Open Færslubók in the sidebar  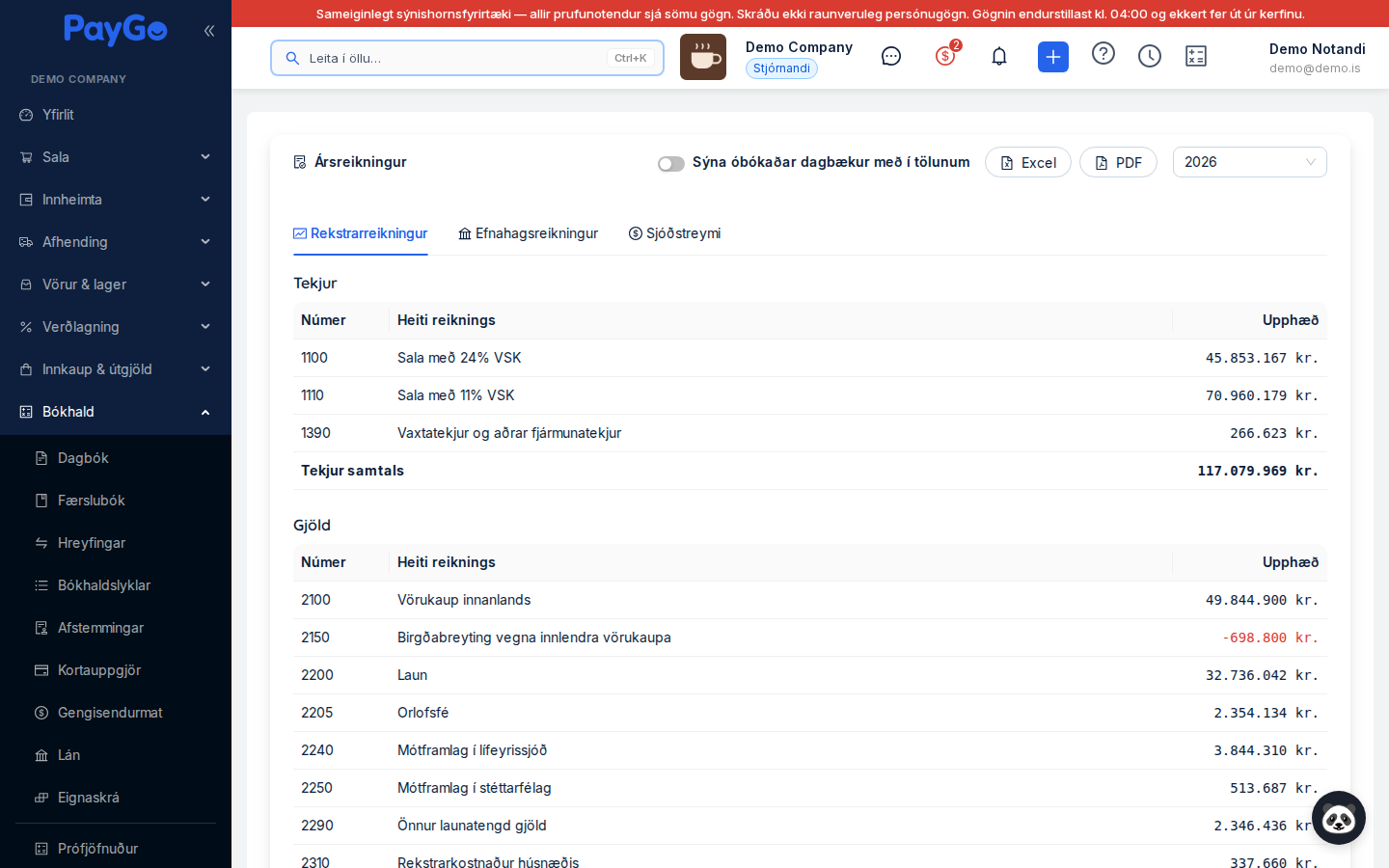tap(116, 501)
